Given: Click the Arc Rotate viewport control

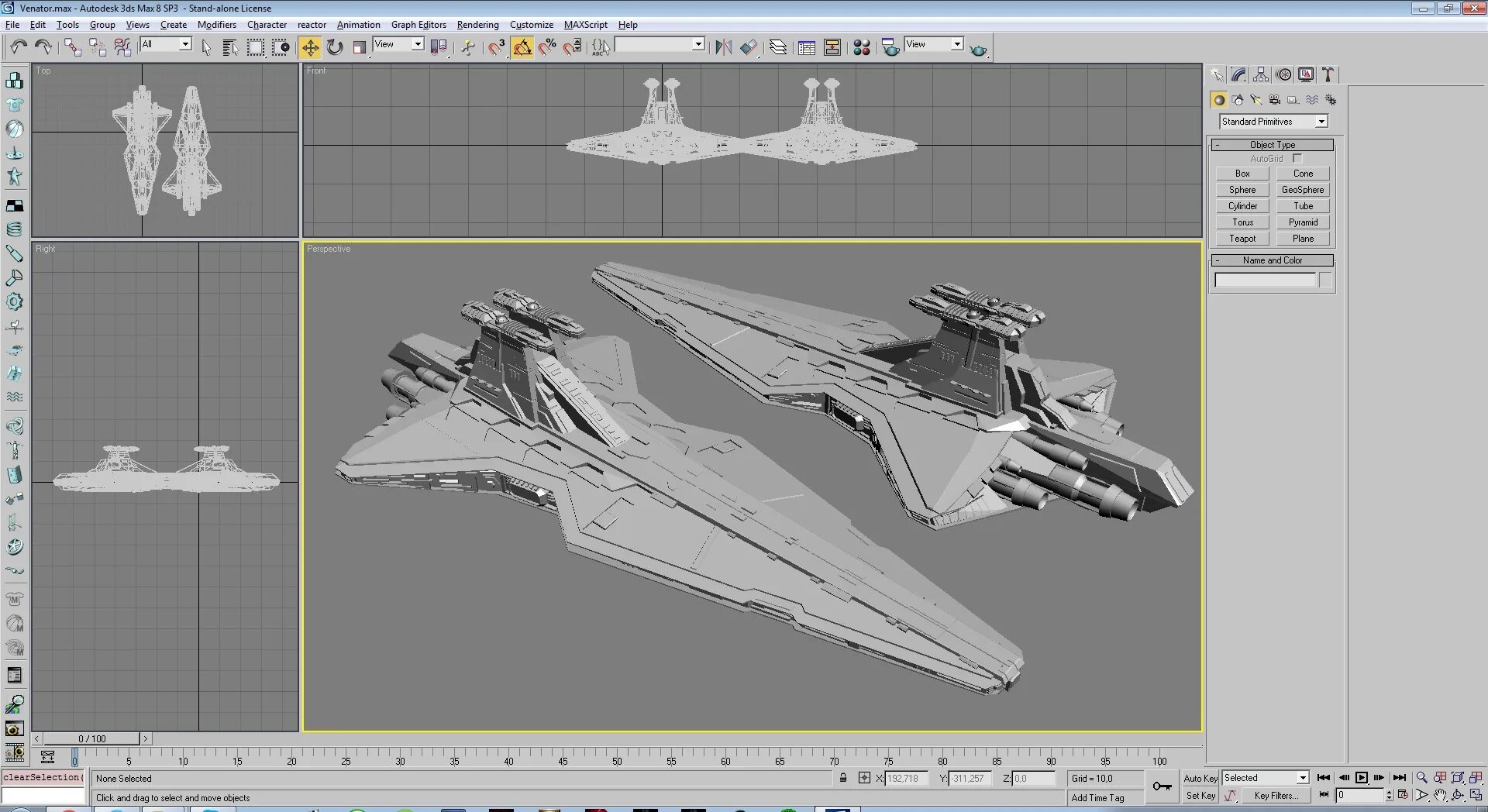Looking at the screenshot, I should click(x=1458, y=795).
